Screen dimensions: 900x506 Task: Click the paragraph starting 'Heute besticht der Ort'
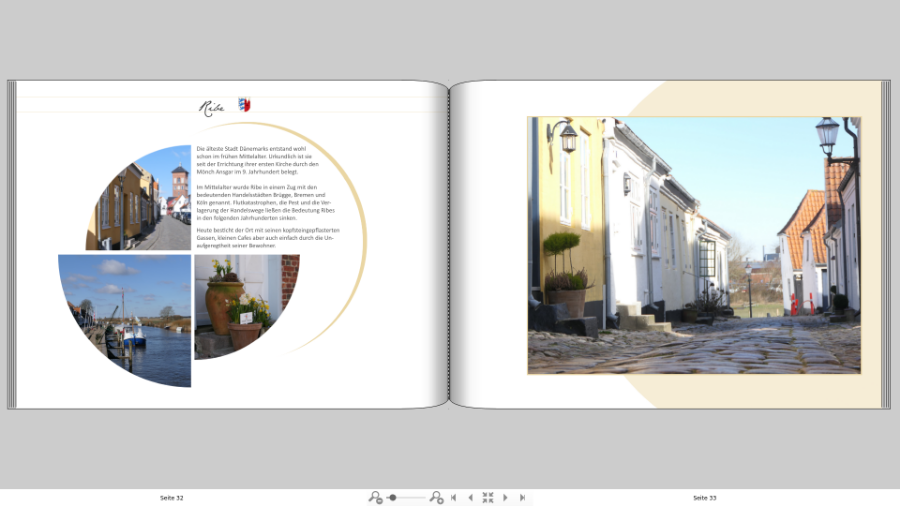(x=267, y=238)
